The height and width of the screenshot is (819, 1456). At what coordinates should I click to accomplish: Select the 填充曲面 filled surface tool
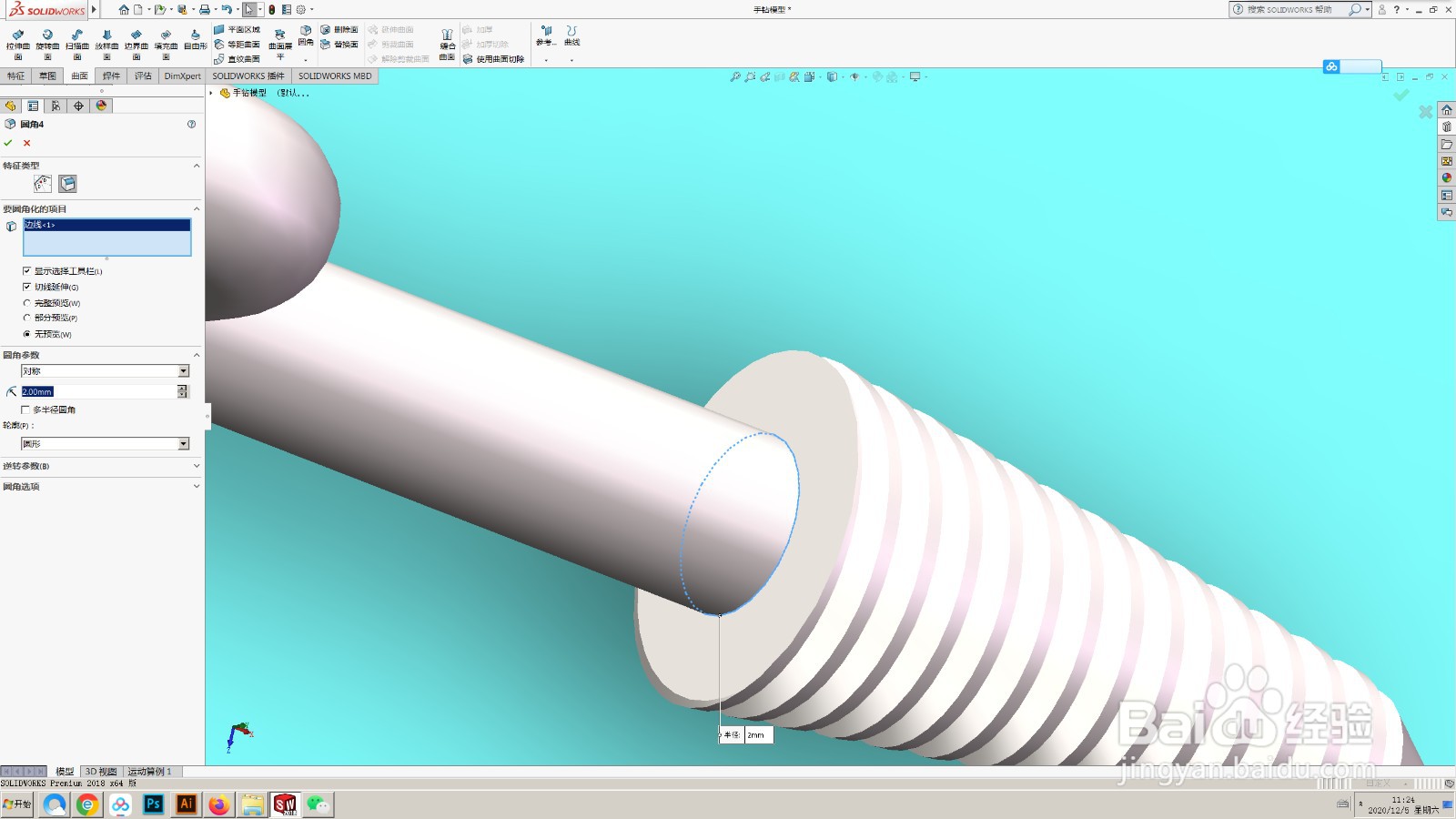click(x=166, y=43)
